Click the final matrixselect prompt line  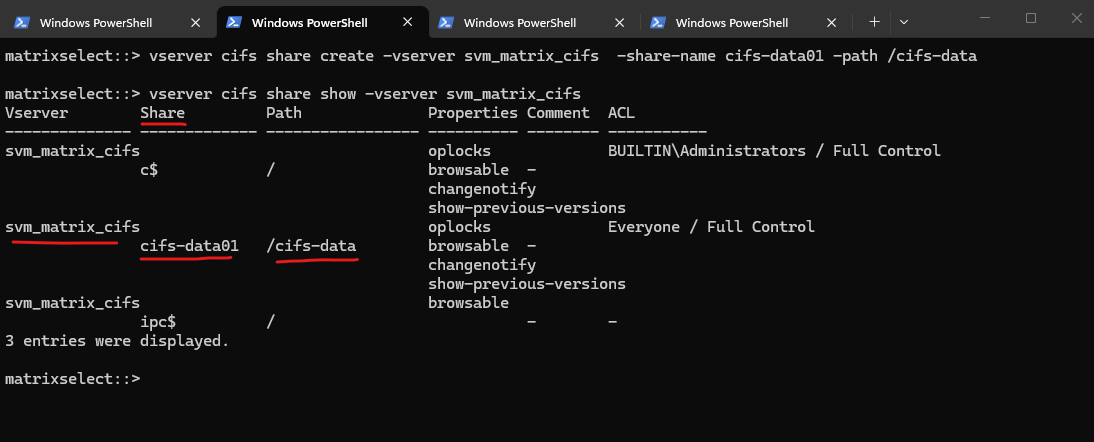point(72,379)
